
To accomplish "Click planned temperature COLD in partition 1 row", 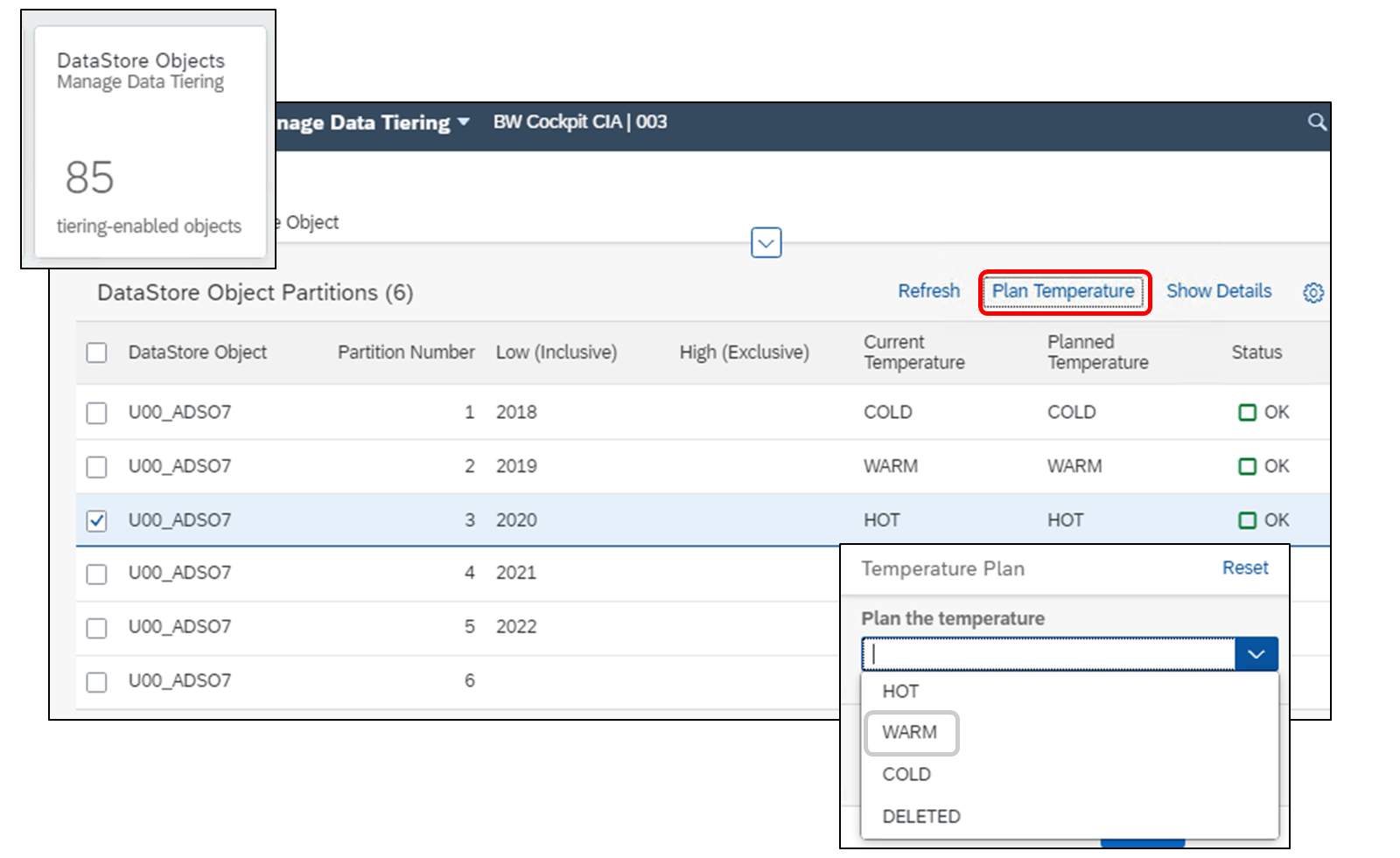I will tap(1072, 412).
